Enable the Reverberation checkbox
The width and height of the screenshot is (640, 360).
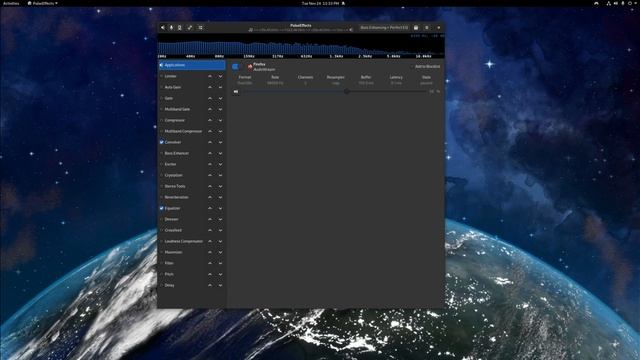pyautogui.click(x=161, y=197)
